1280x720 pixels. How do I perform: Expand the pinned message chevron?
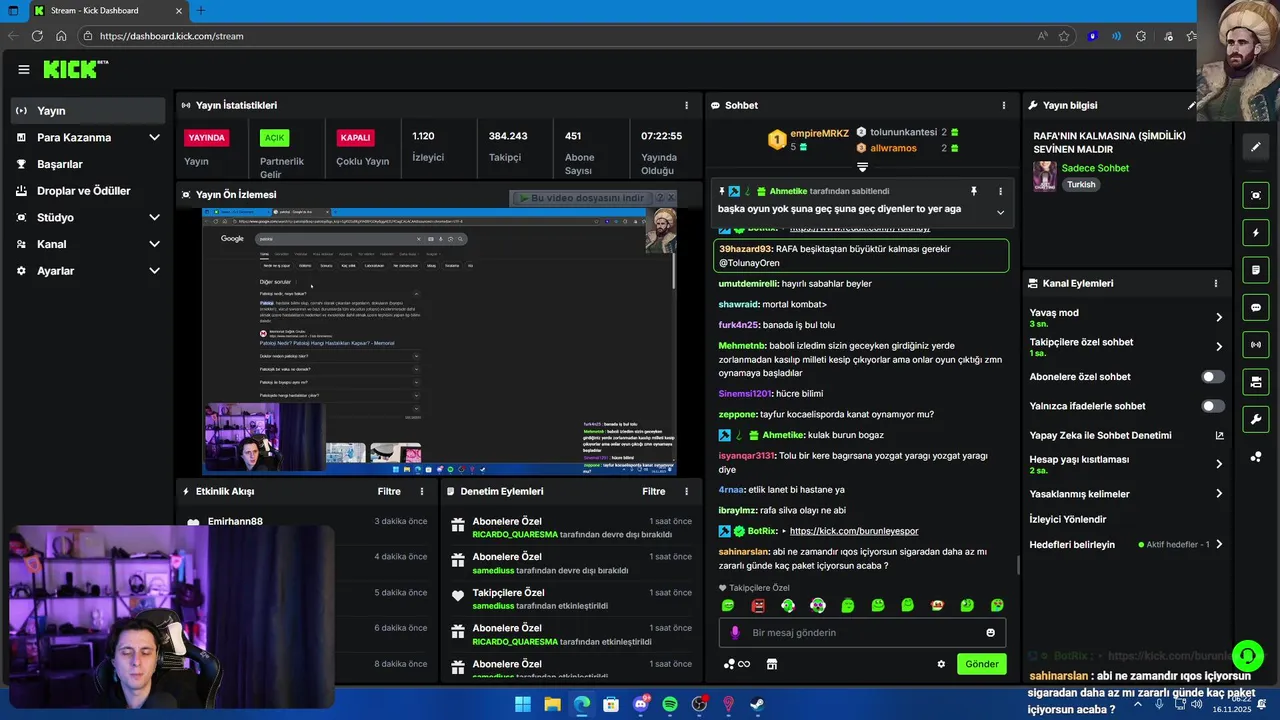[1000, 212]
